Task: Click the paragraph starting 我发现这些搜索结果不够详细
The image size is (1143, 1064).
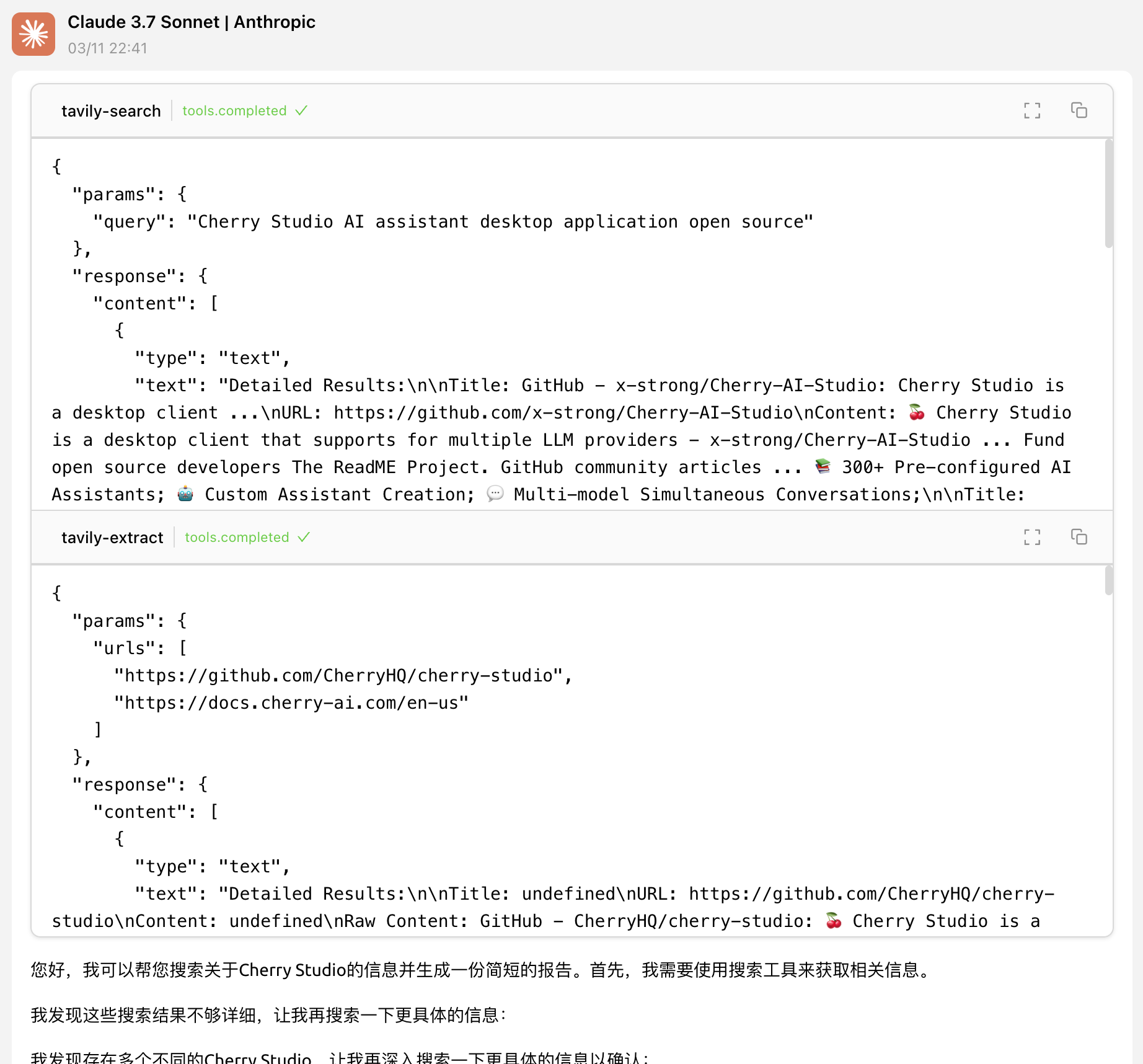Action: point(269,1016)
